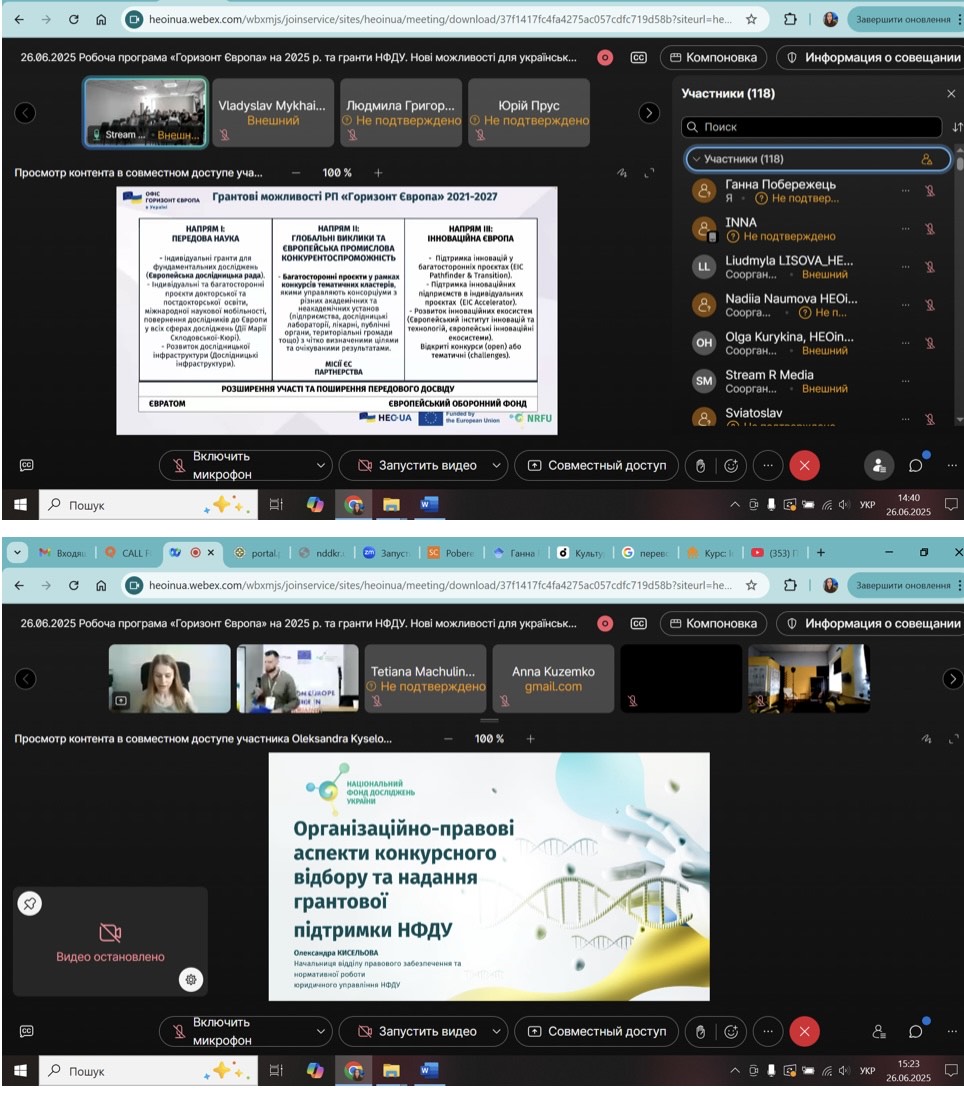Click Информация о совещании in the 15:23 window
Viewport: 964px width, 1117px height.
click(x=871, y=623)
